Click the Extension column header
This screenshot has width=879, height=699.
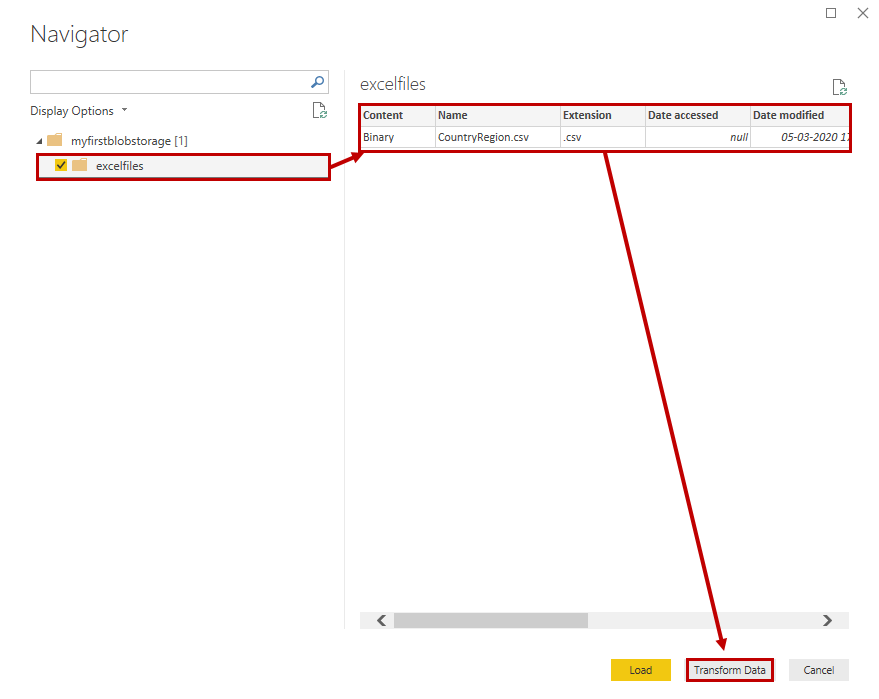click(x=603, y=115)
